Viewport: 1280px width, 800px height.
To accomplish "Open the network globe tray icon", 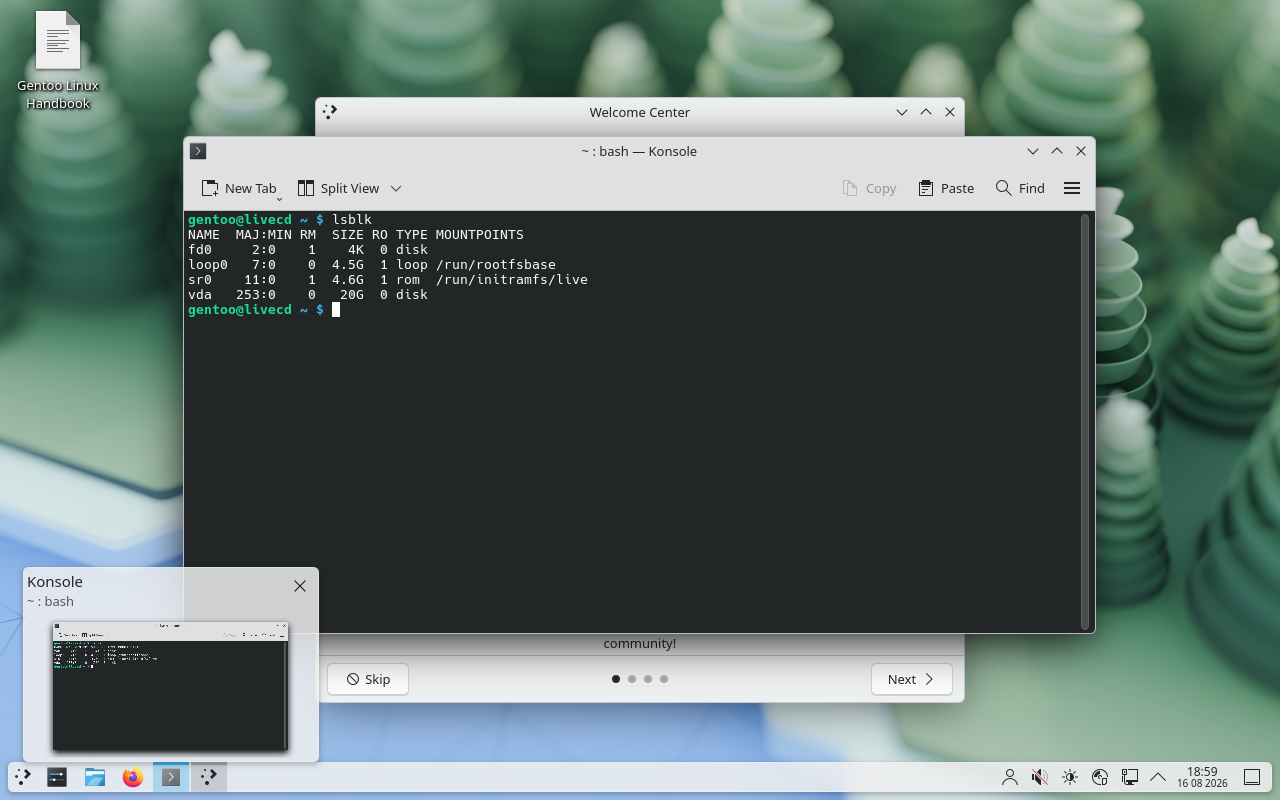I will coord(1100,777).
